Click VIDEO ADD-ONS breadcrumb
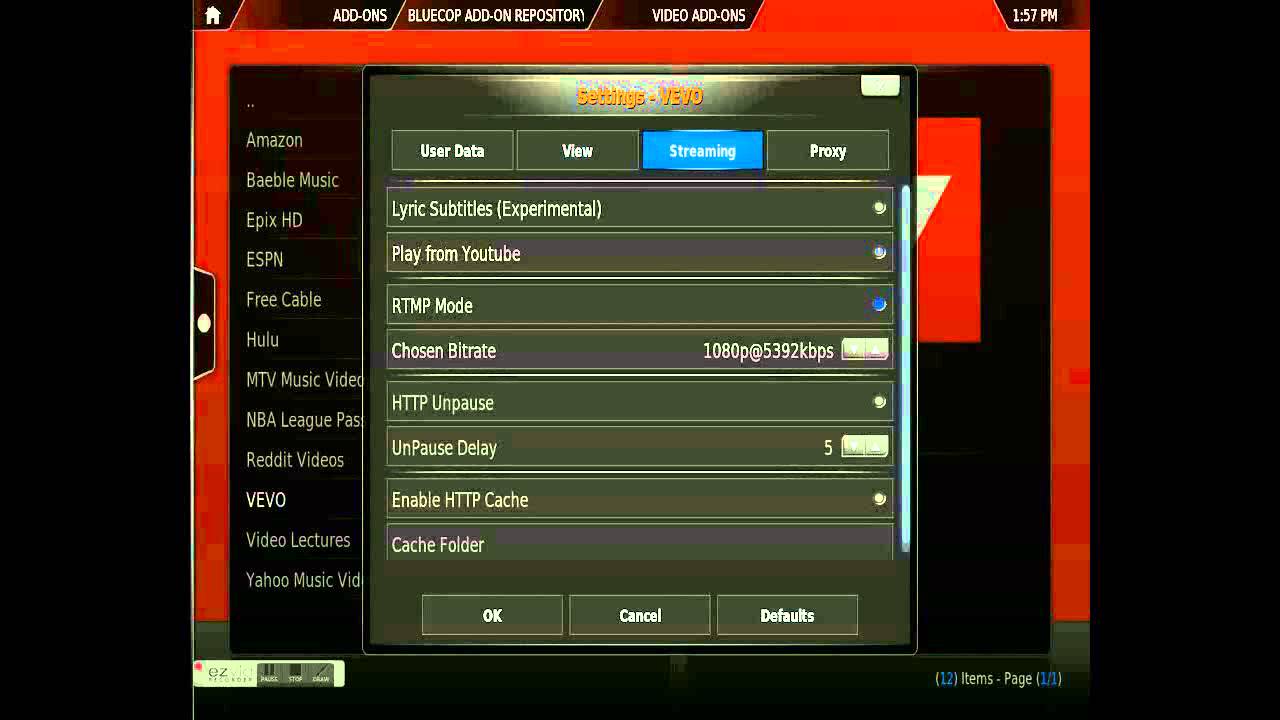The image size is (1280, 720). (699, 15)
